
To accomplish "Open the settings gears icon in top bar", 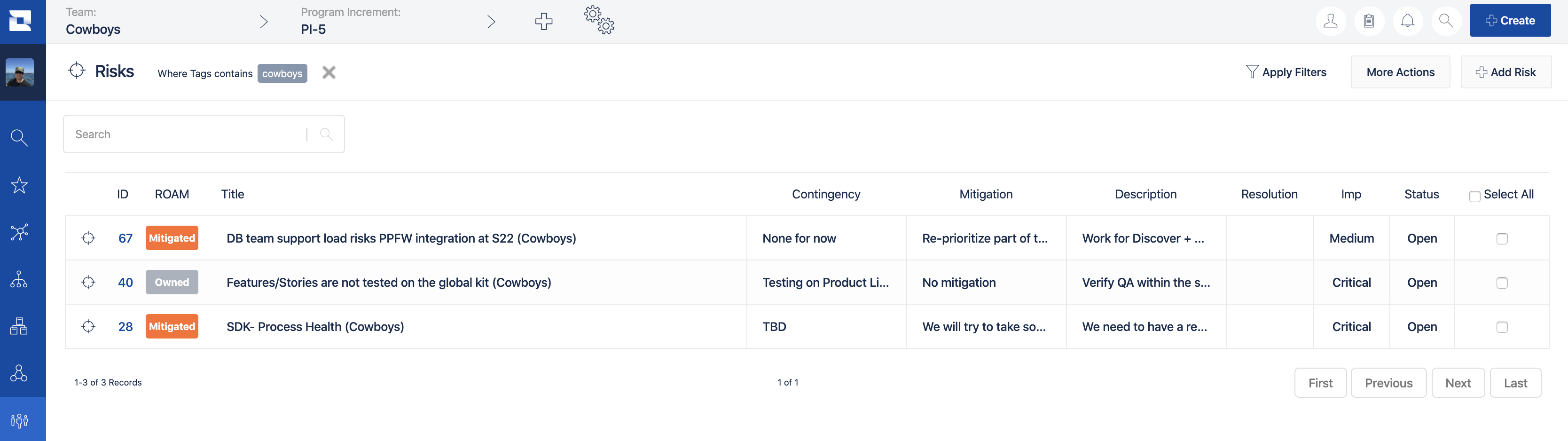I will [x=599, y=20].
